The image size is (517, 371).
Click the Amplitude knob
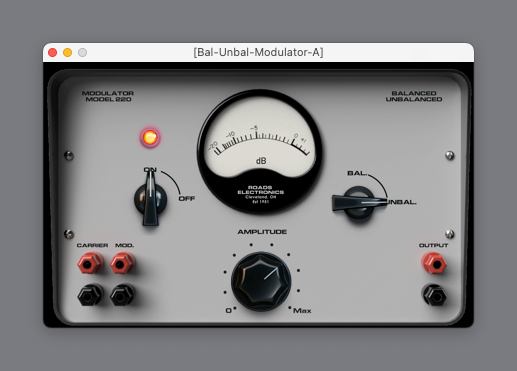261,282
